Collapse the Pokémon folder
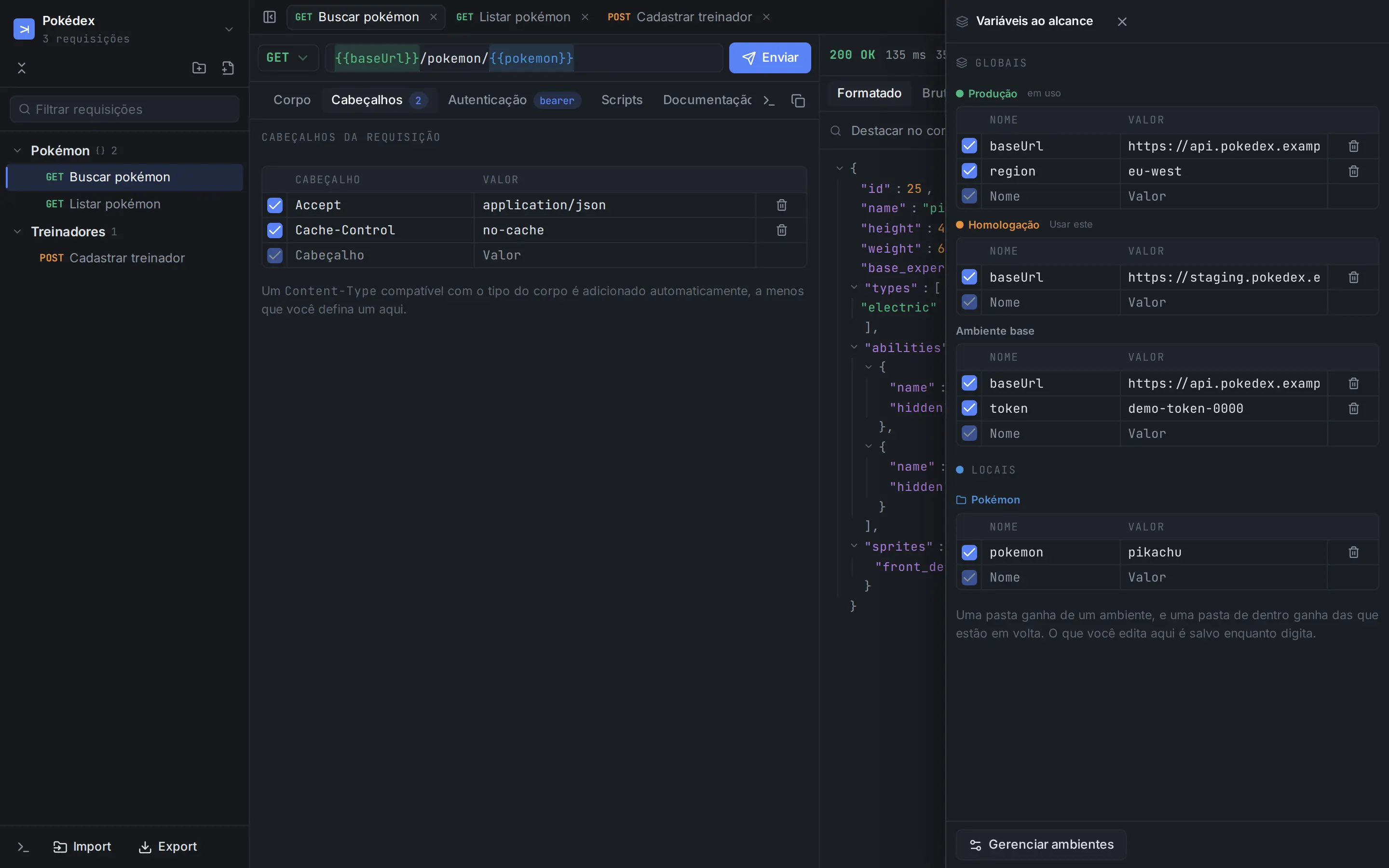The height and width of the screenshot is (868, 1389). 17,150
